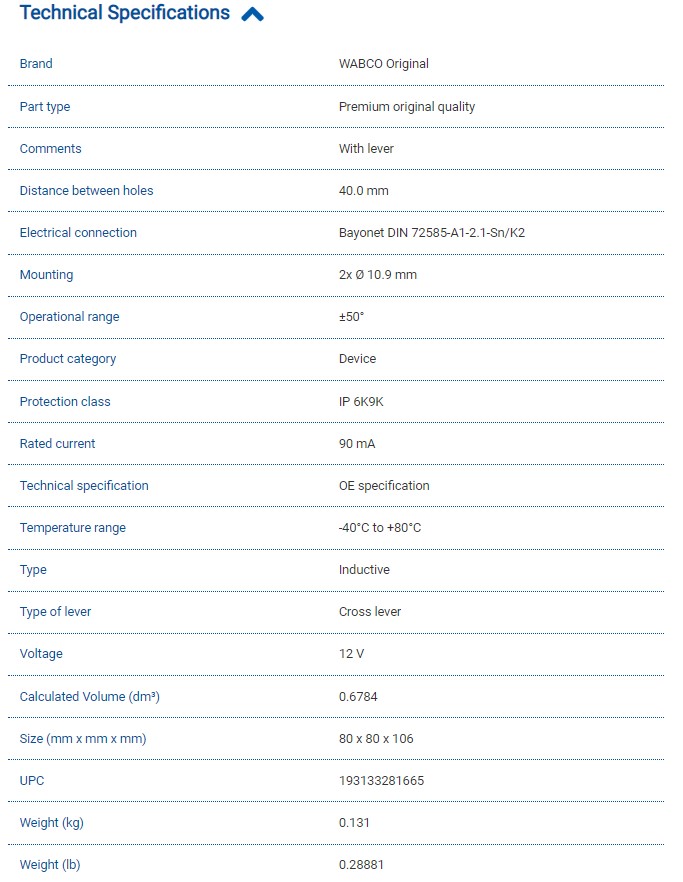Select the Premium original quality value
This screenshot has height=882, width=683.
(406, 107)
